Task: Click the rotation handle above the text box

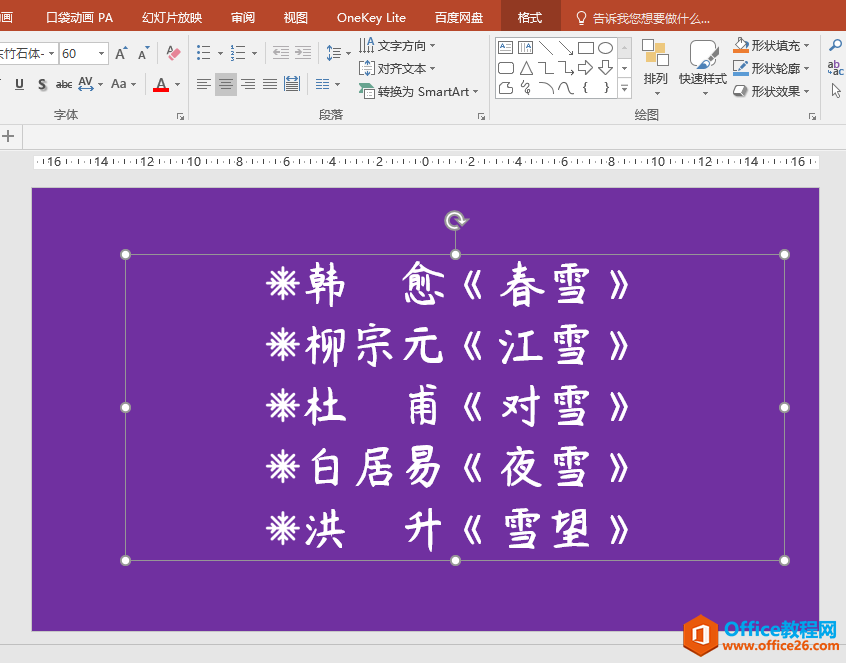Action: point(455,220)
